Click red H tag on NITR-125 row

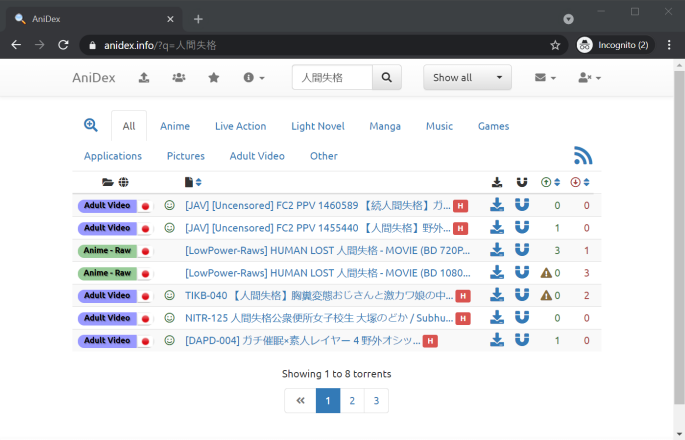click(463, 319)
